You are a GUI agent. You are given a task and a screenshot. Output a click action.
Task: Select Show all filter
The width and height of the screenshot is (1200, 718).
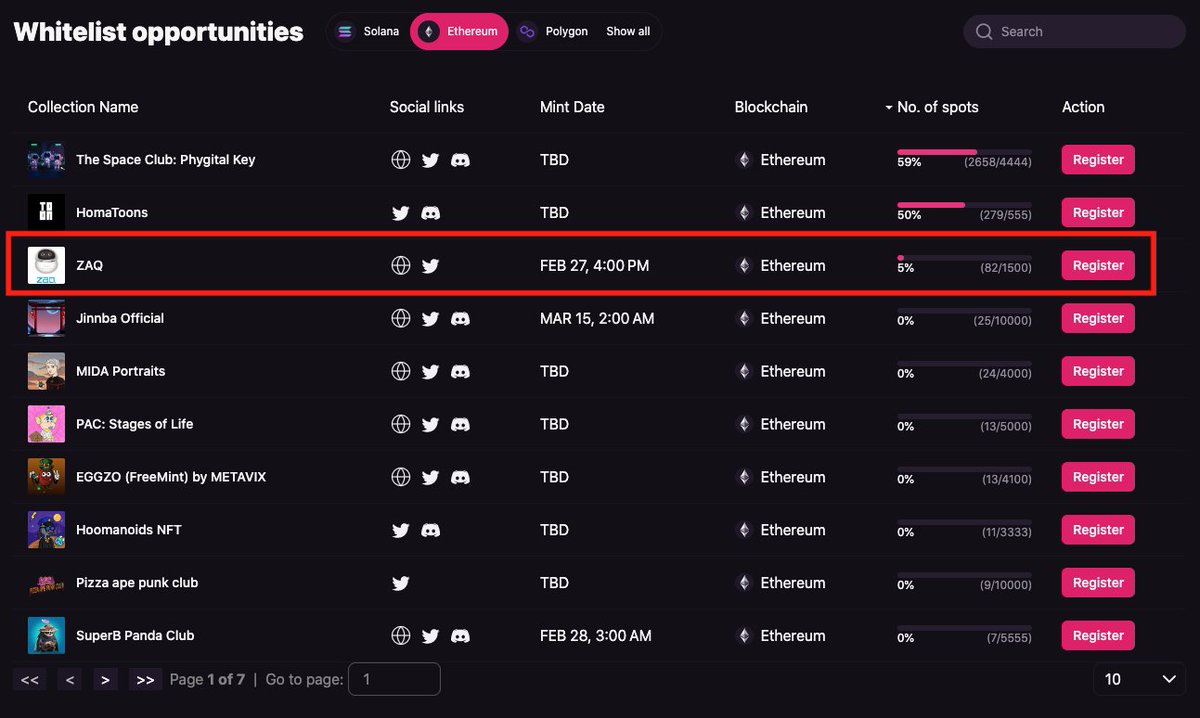coord(628,32)
